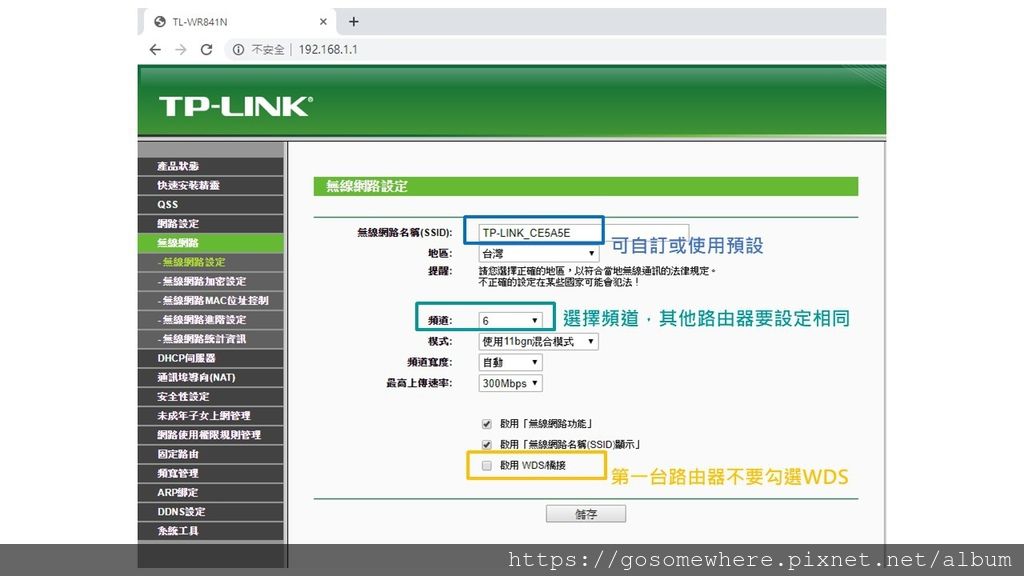The image size is (1024, 576).
Task: Open DHCP伺服器 menu item
Action: 211,358
